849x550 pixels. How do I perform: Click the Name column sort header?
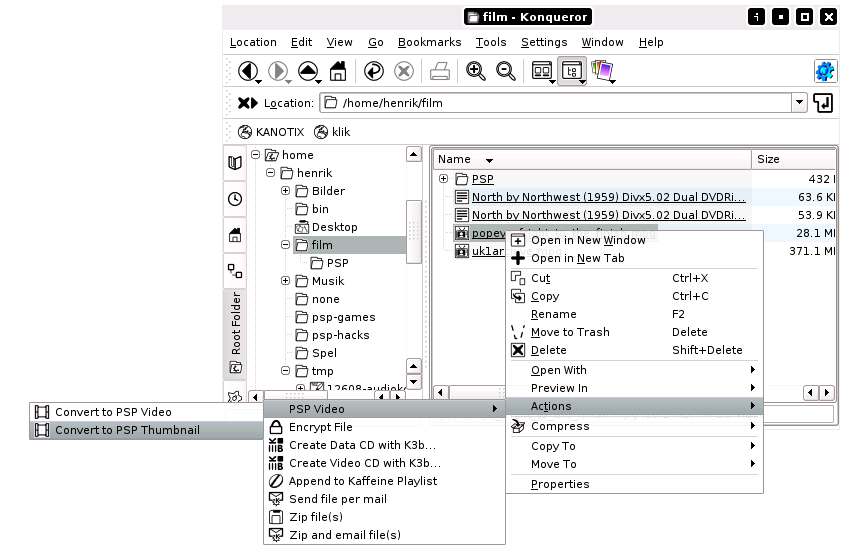592,159
